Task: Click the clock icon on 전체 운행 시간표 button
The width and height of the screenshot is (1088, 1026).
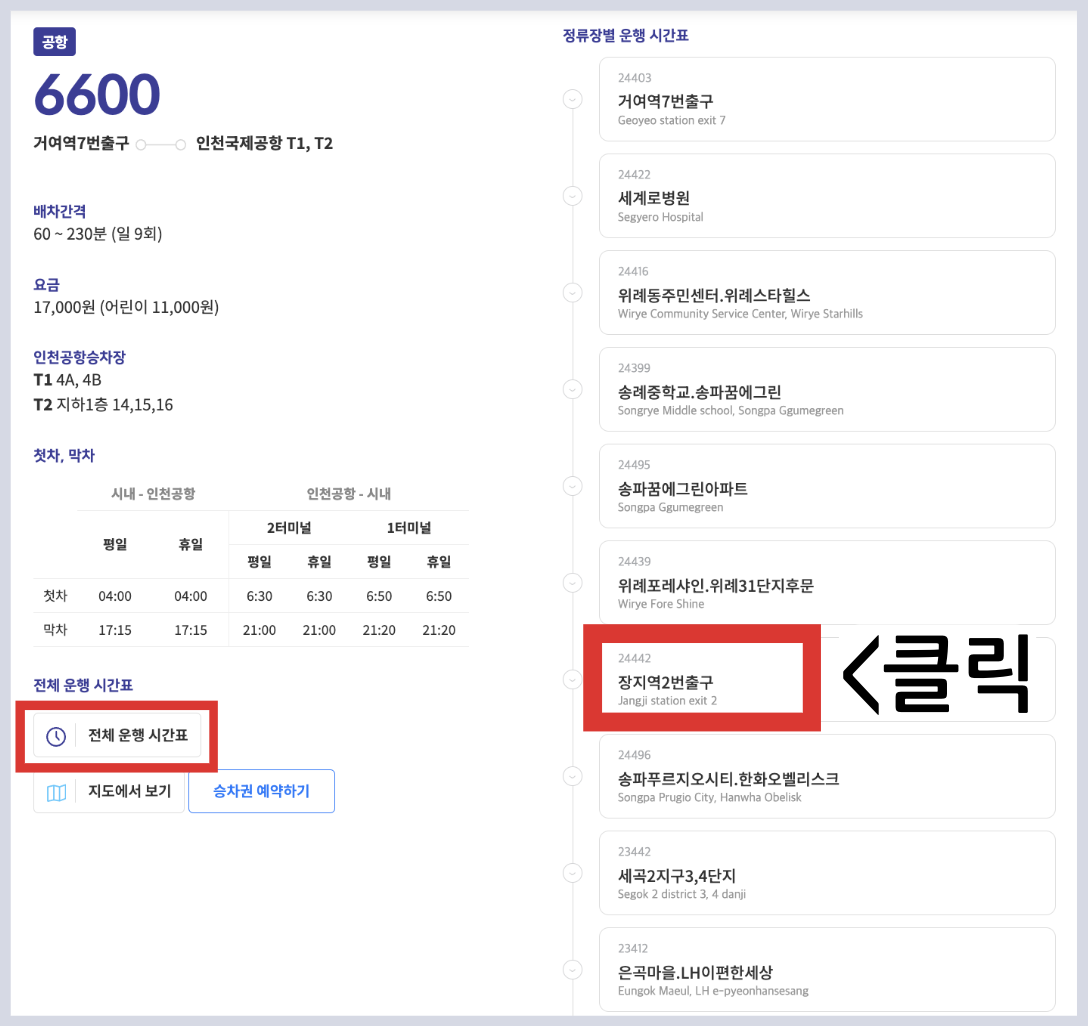Action: point(57,737)
